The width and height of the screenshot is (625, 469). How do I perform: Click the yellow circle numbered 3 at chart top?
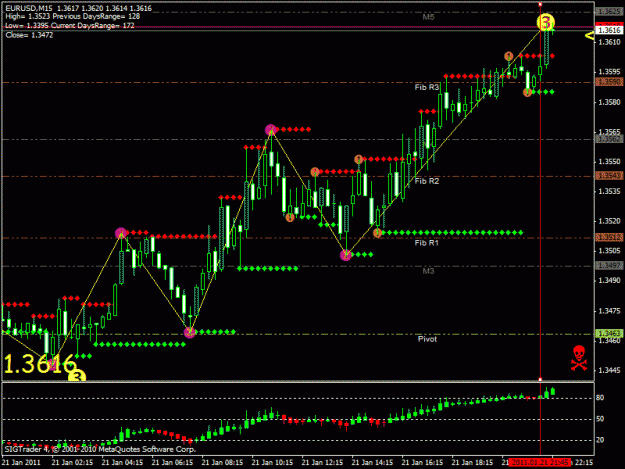(x=545, y=22)
